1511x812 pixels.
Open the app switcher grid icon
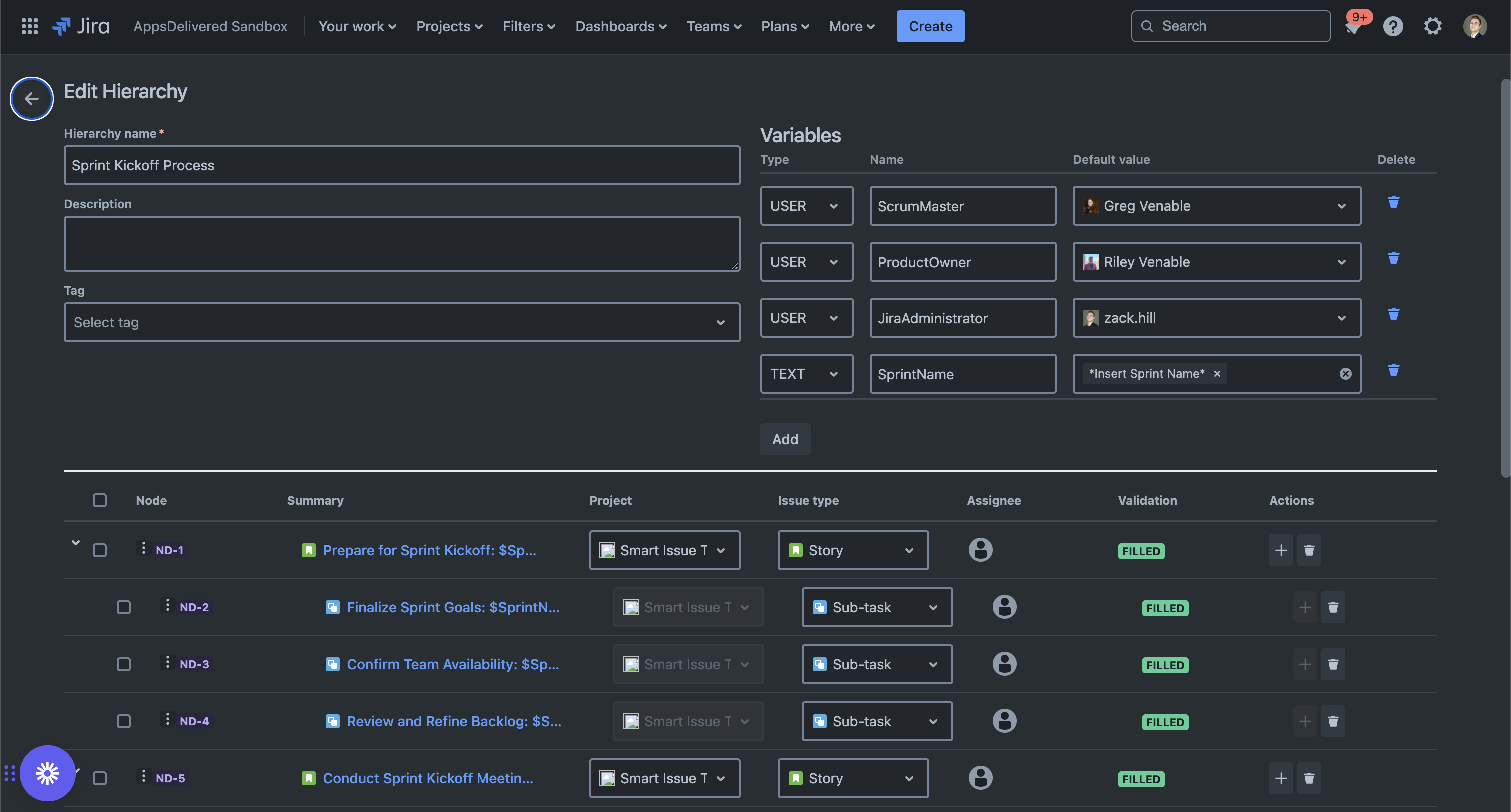click(x=29, y=26)
